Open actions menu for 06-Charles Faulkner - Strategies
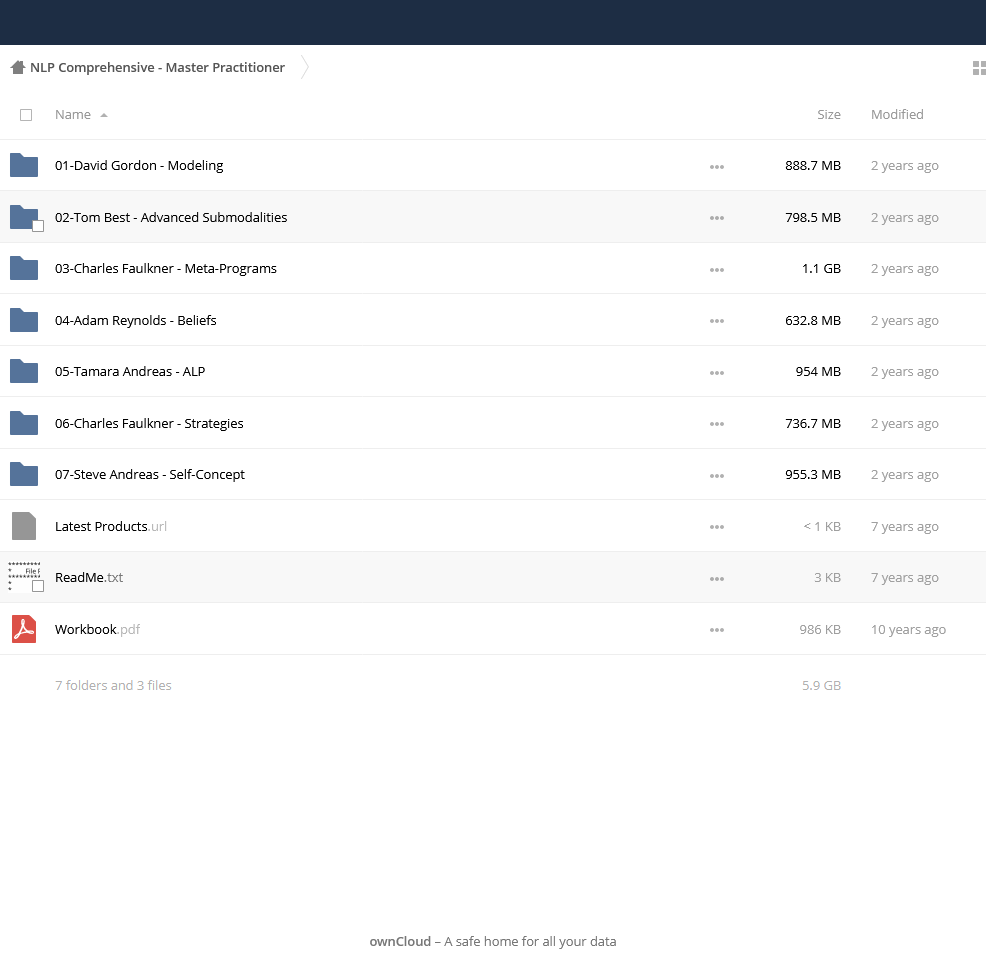 [x=717, y=424]
